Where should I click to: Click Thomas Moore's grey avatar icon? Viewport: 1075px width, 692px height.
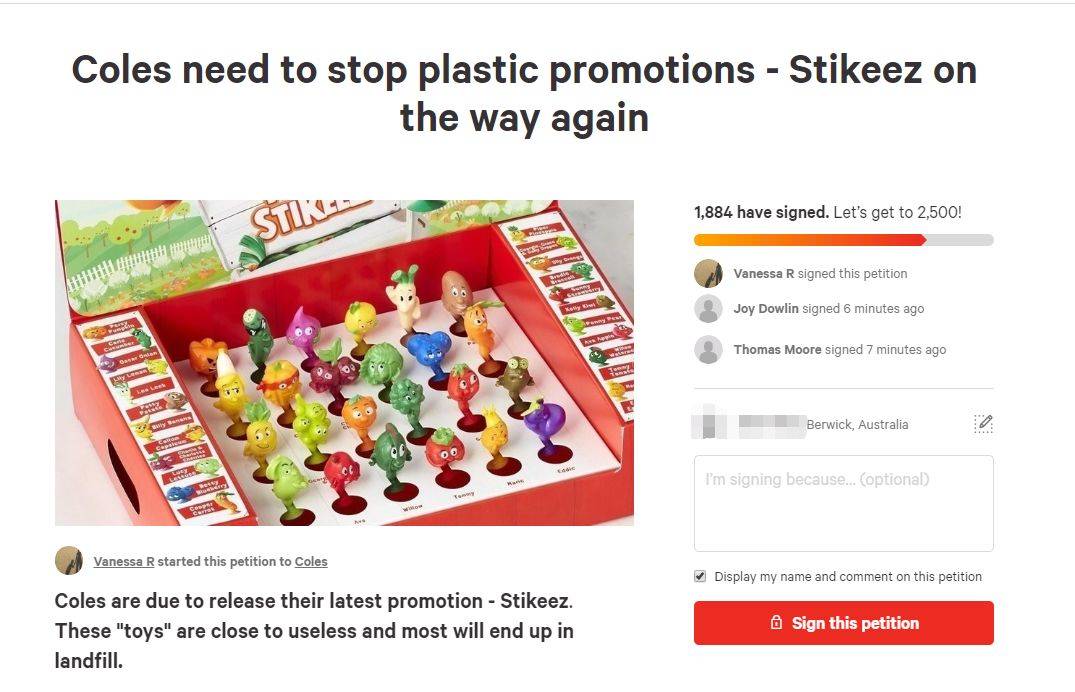[708, 350]
